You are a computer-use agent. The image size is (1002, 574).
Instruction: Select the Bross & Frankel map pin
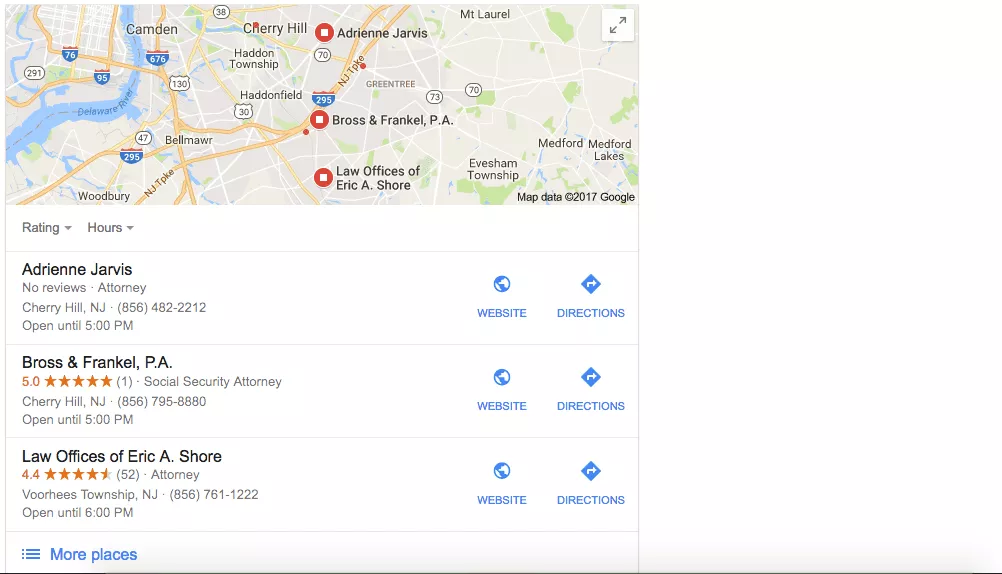[320, 120]
